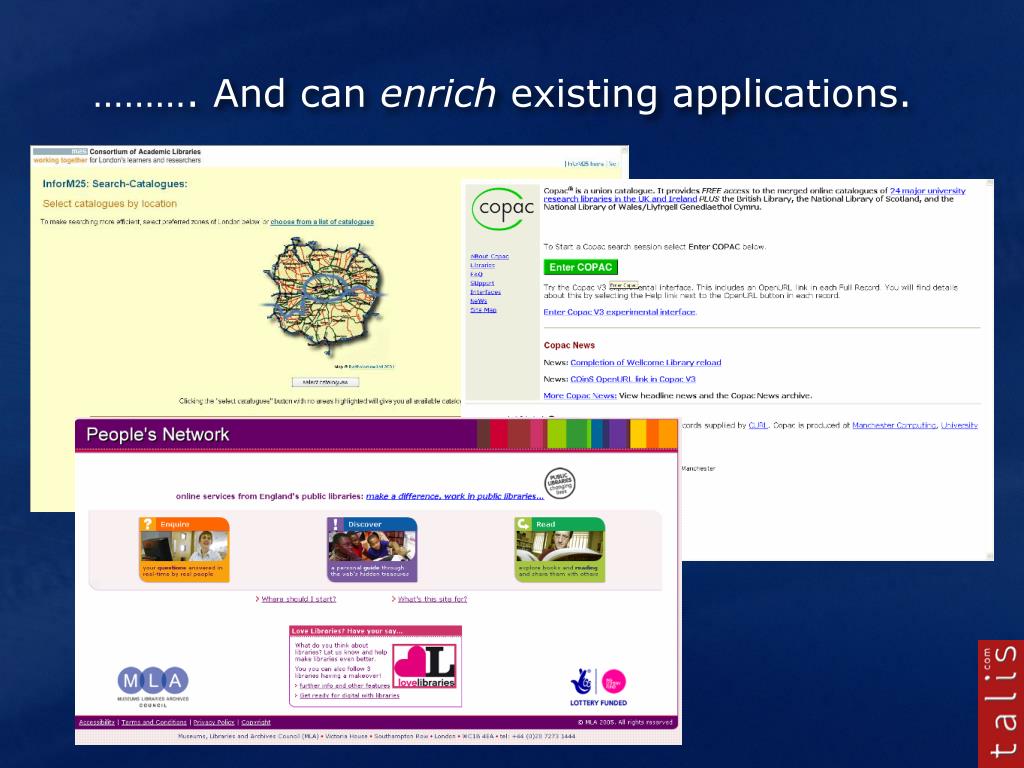Click the Lottery Funded crossed-fingers logo
This screenshot has width=1024, height=768.
(581, 682)
